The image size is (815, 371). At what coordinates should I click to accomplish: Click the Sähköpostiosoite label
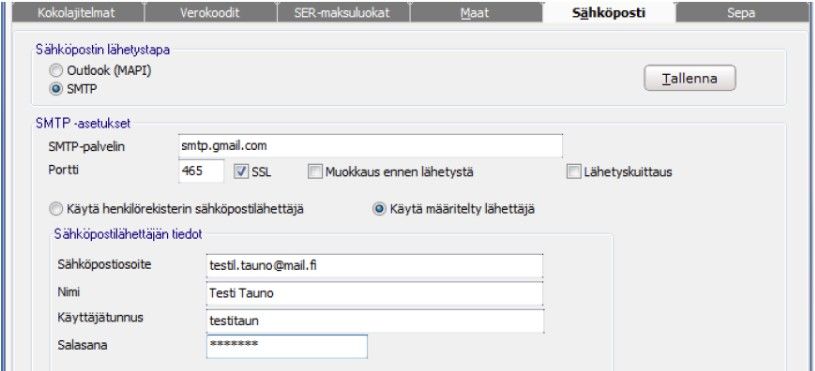coord(104,264)
